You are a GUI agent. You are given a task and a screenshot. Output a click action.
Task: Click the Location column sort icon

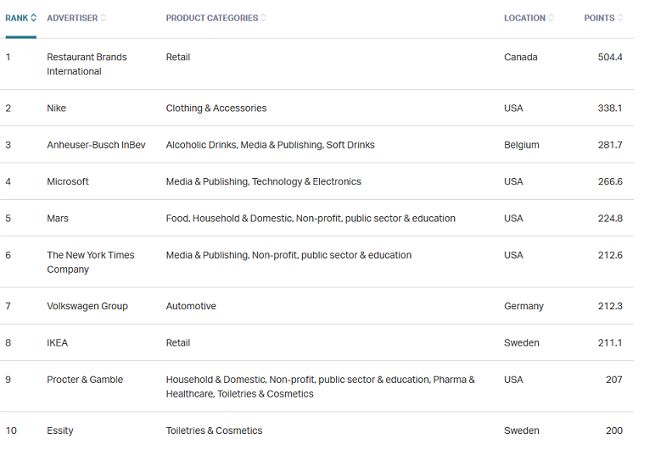click(x=552, y=18)
